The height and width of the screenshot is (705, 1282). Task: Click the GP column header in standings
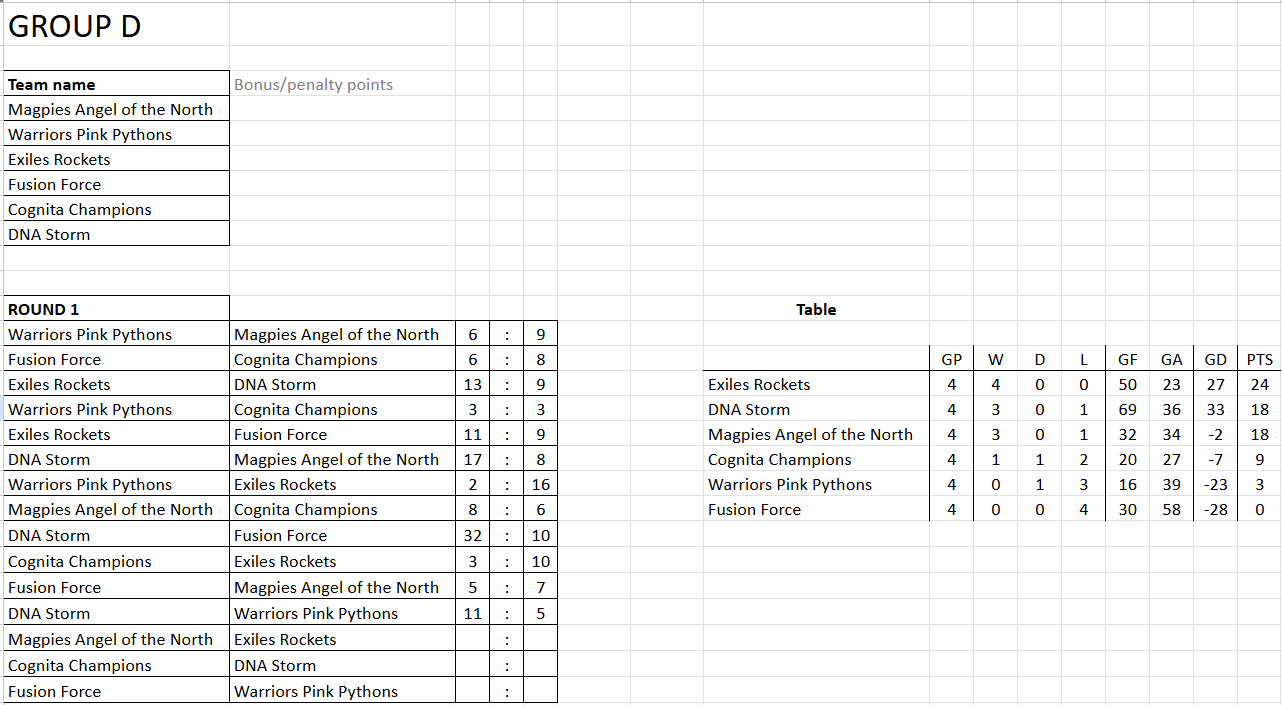coord(951,360)
